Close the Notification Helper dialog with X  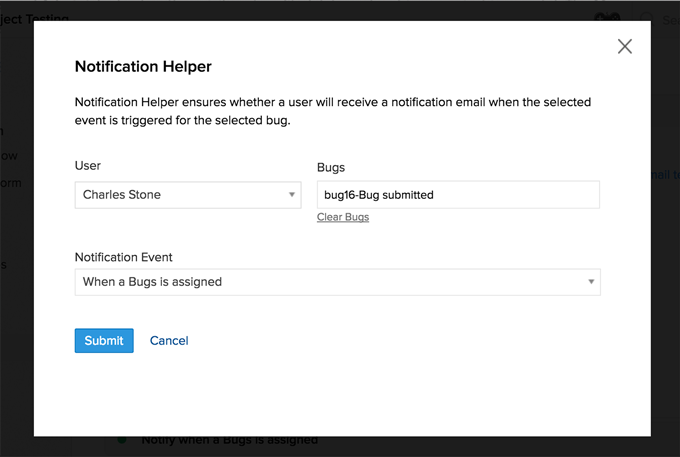tap(625, 46)
